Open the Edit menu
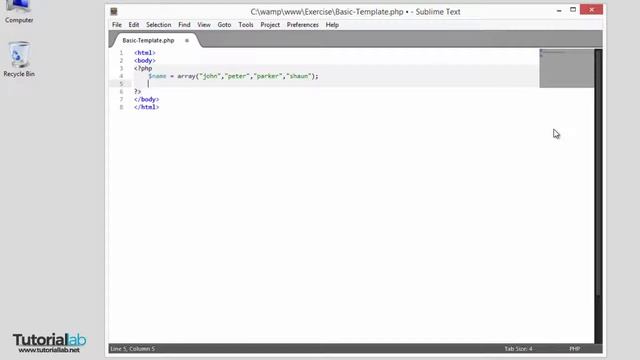The image size is (640, 360). [134, 25]
